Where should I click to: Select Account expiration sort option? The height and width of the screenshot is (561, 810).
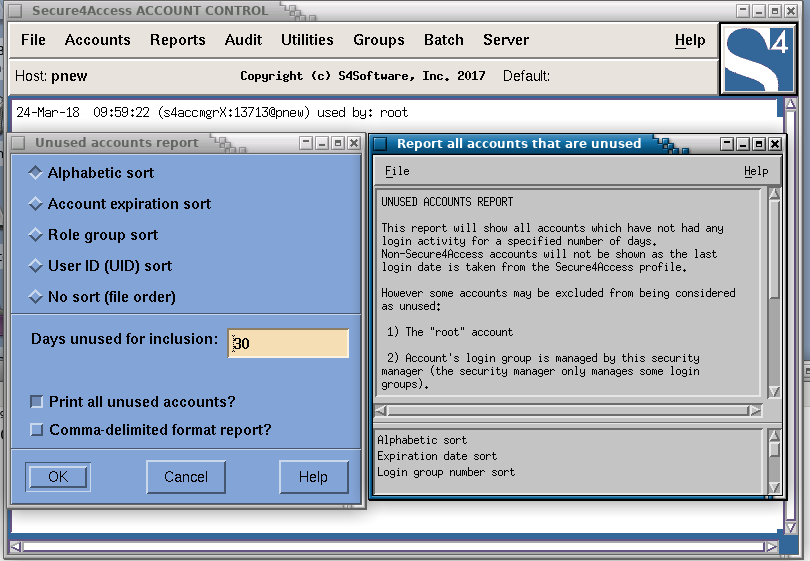(120, 204)
